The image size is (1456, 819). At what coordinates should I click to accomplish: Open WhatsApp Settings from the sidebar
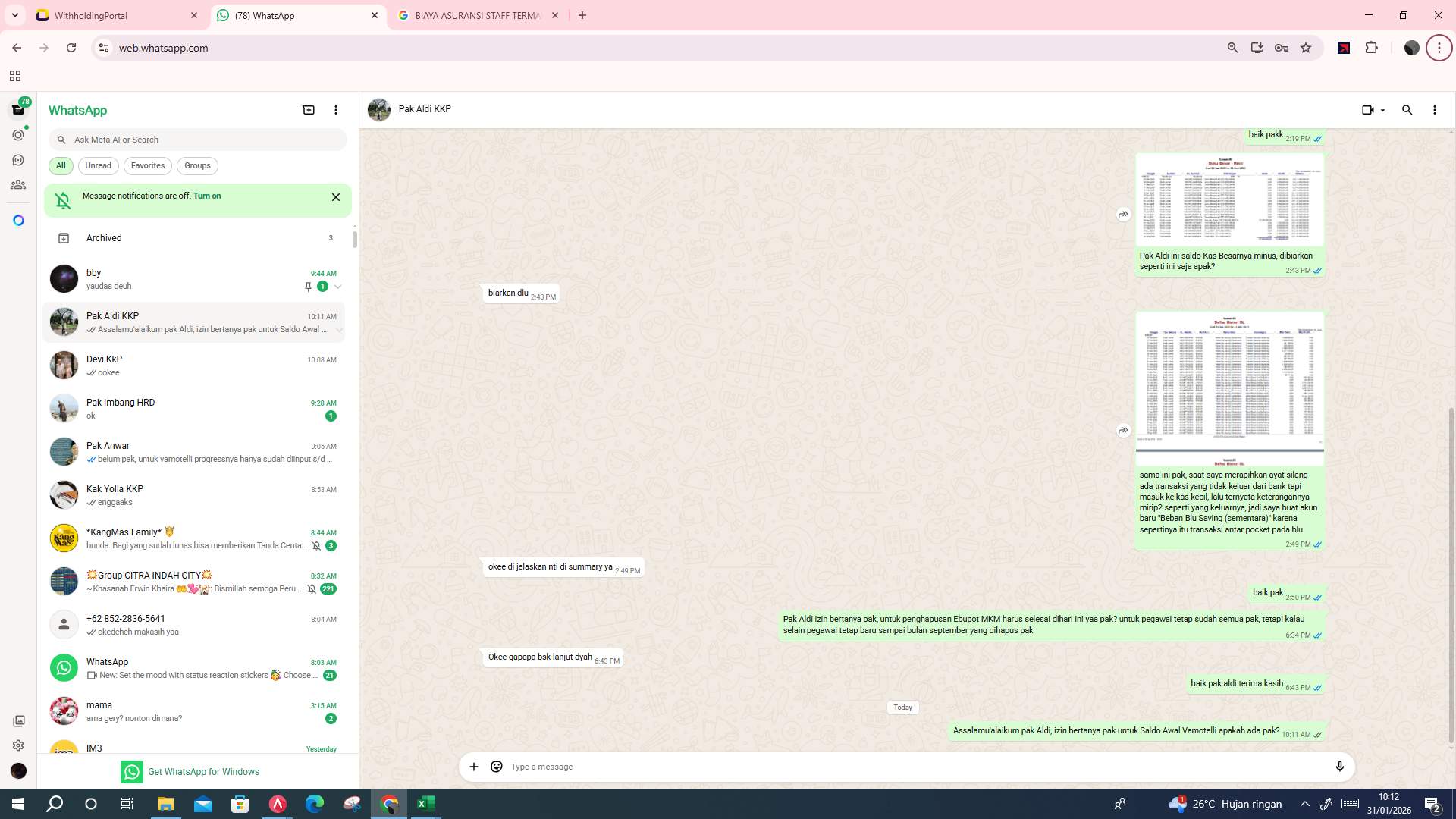click(18, 745)
